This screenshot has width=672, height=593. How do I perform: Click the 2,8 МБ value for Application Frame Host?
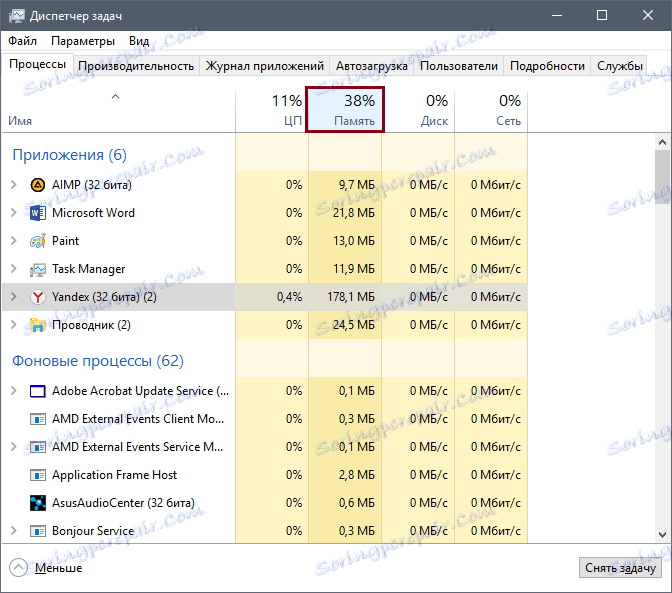[357, 475]
